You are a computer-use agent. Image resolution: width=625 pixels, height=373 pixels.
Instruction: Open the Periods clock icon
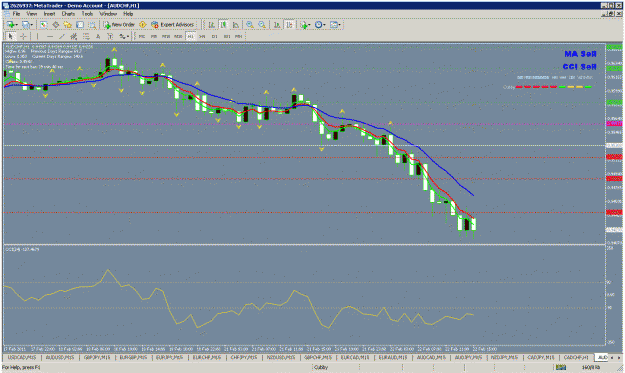coord(318,25)
